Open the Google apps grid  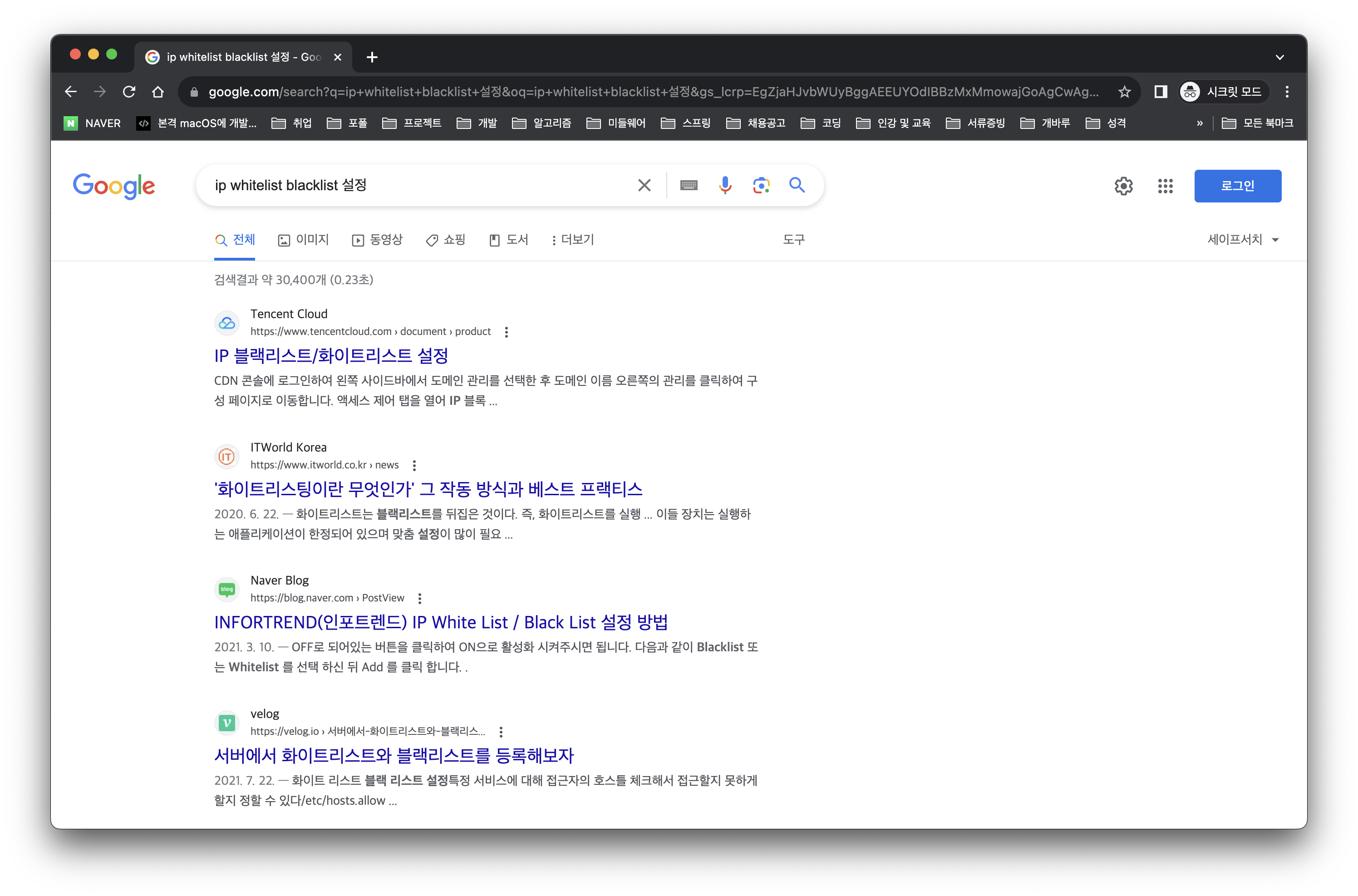(1165, 186)
